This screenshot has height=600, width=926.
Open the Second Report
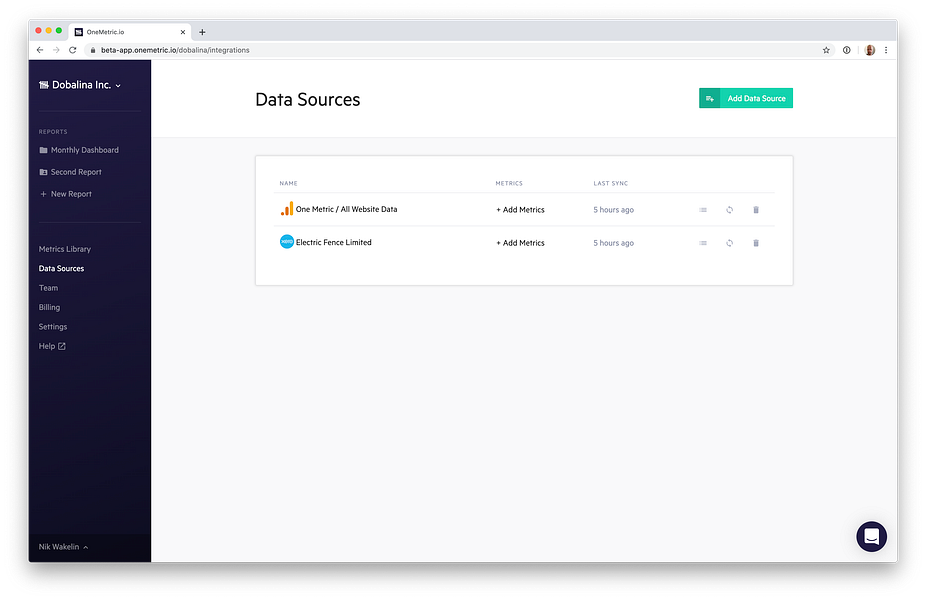click(70, 172)
